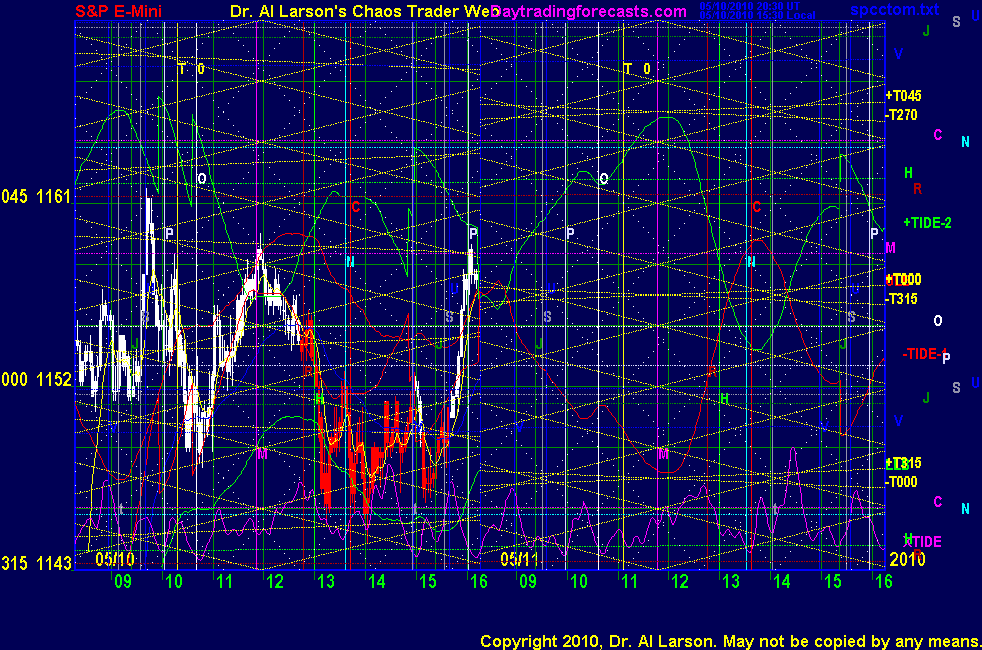Select the +T045 level label
The height and width of the screenshot is (650, 982).
(x=903, y=96)
